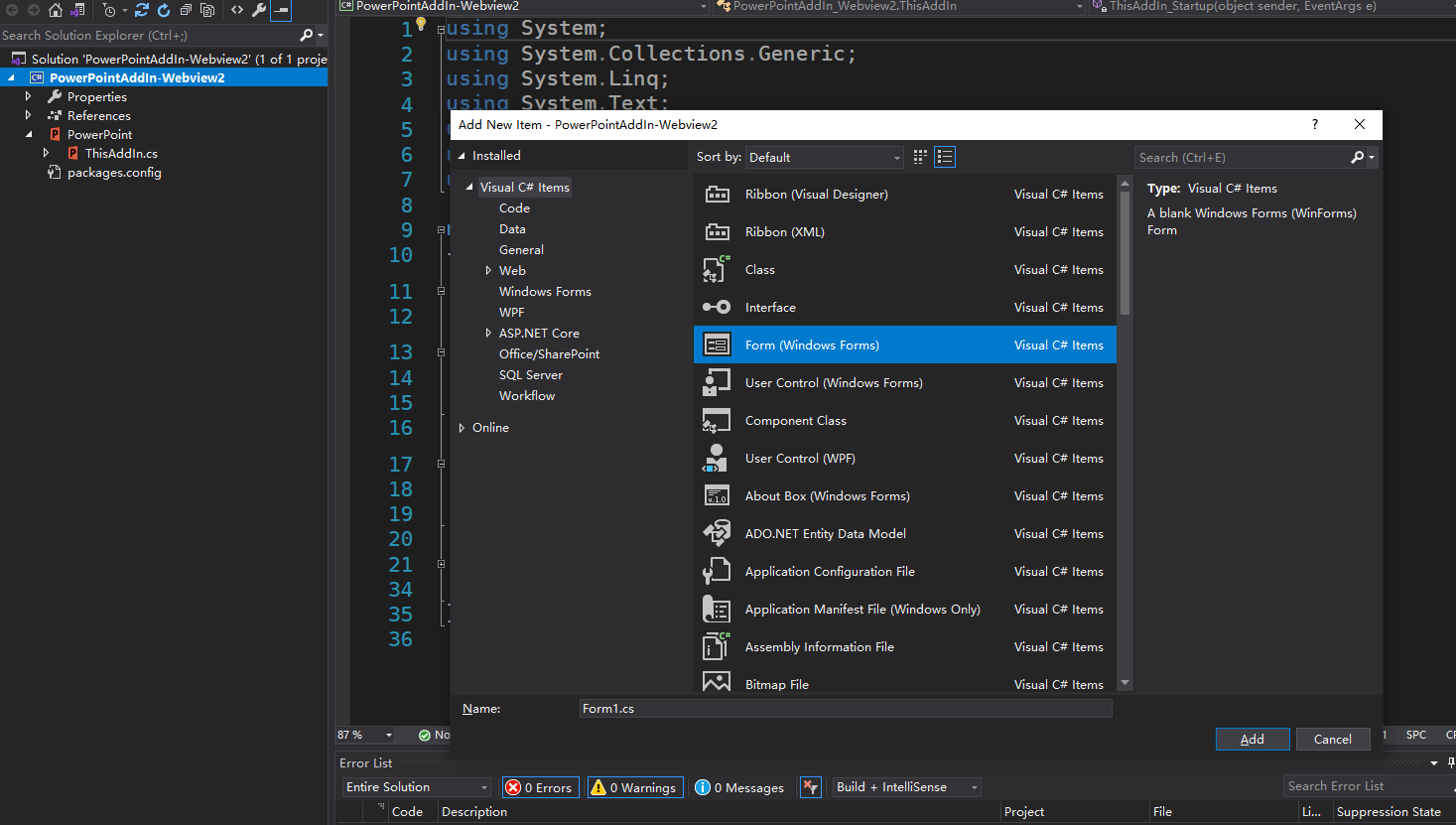The width and height of the screenshot is (1456, 825).
Task: Pick the Component Class template icon
Action: 717,421
